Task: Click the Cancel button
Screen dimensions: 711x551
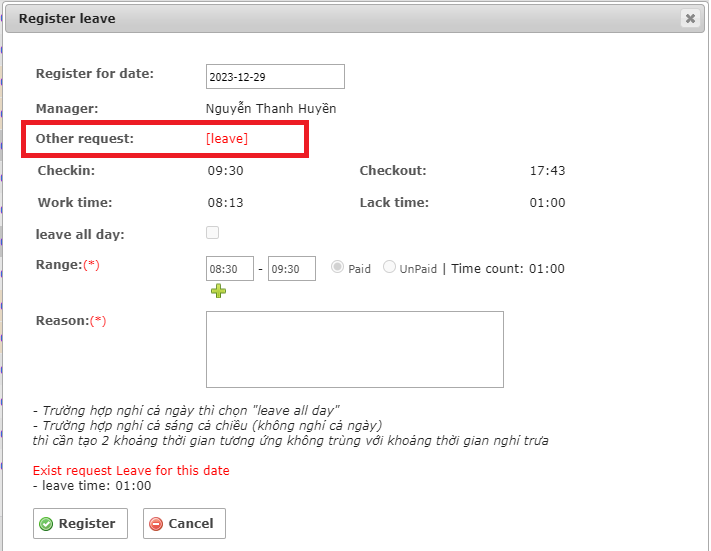Action: [x=184, y=523]
